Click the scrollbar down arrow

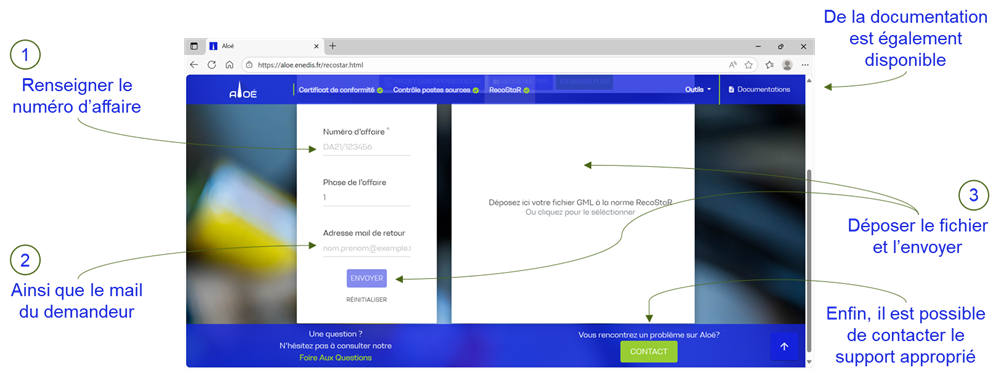[x=810, y=362]
